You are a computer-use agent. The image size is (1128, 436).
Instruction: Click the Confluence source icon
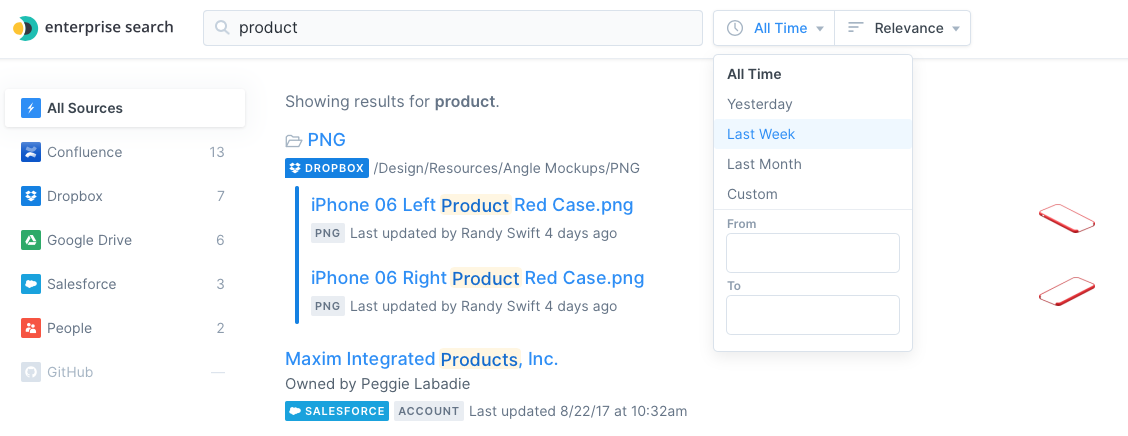[31, 152]
